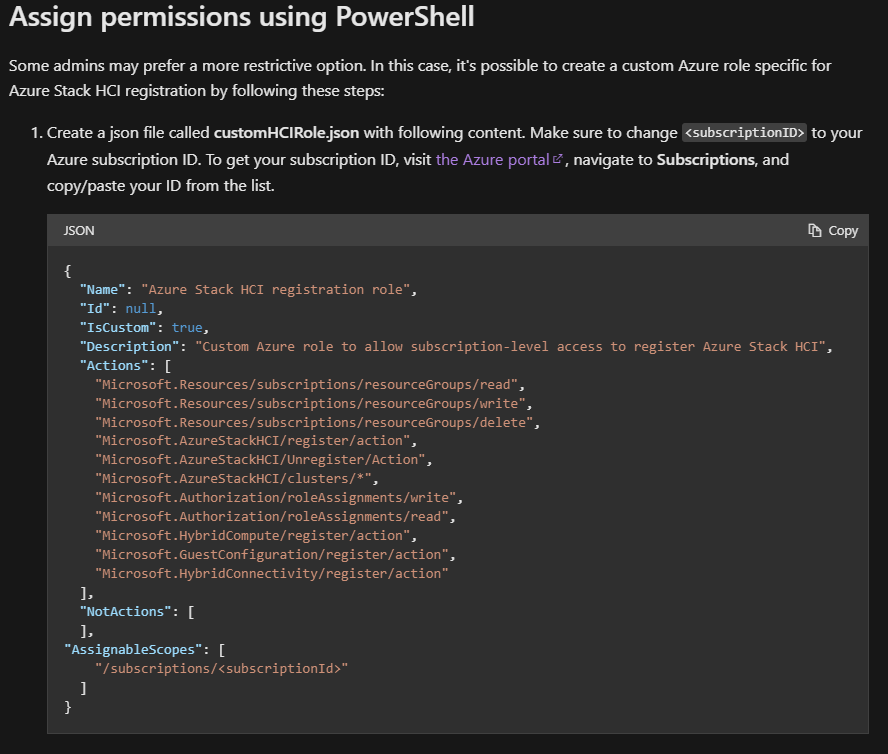Screen dimensions: 888x754
Task: Click the 'Assign permissions using PowerShell' heading
Action: click(242, 16)
